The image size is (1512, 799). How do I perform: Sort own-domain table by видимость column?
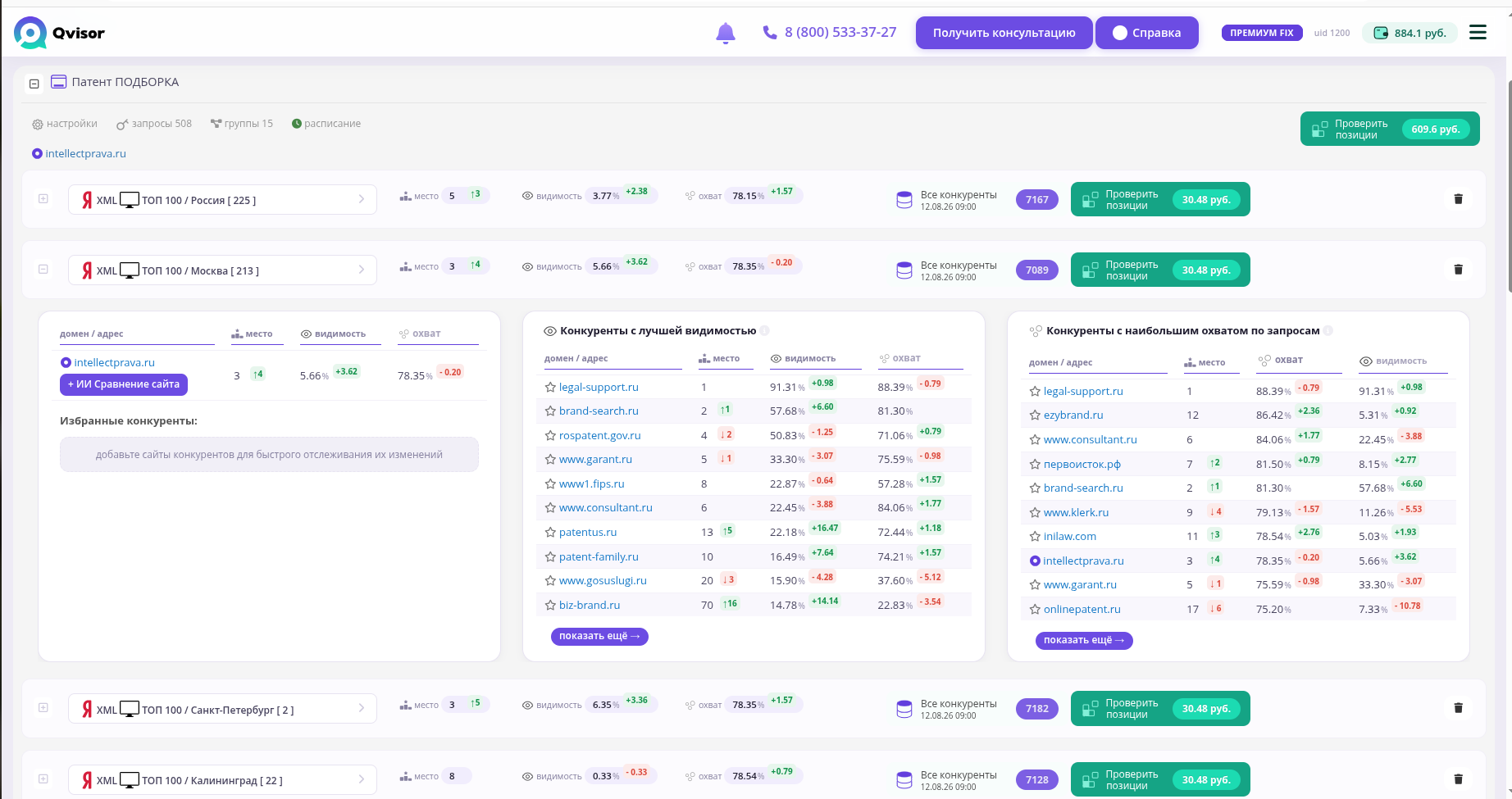(x=333, y=334)
